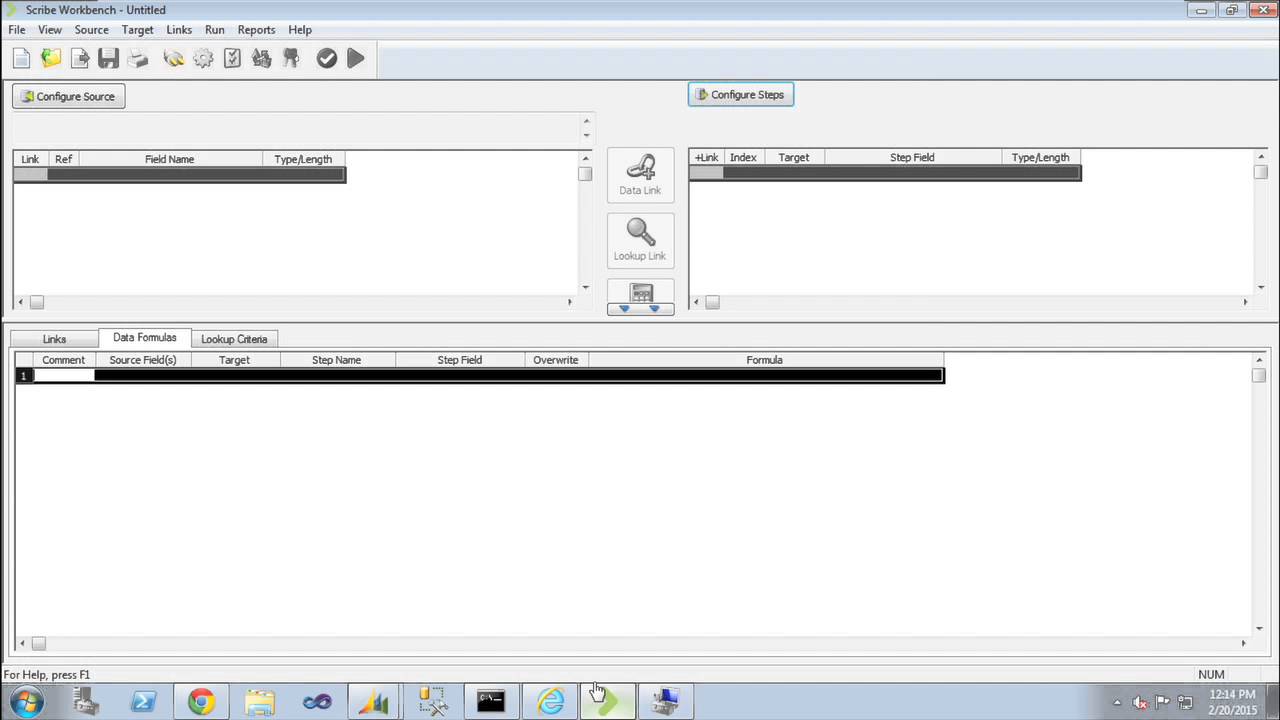Click the Target column header in target grid
1280x720 pixels.
tap(794, 157)
